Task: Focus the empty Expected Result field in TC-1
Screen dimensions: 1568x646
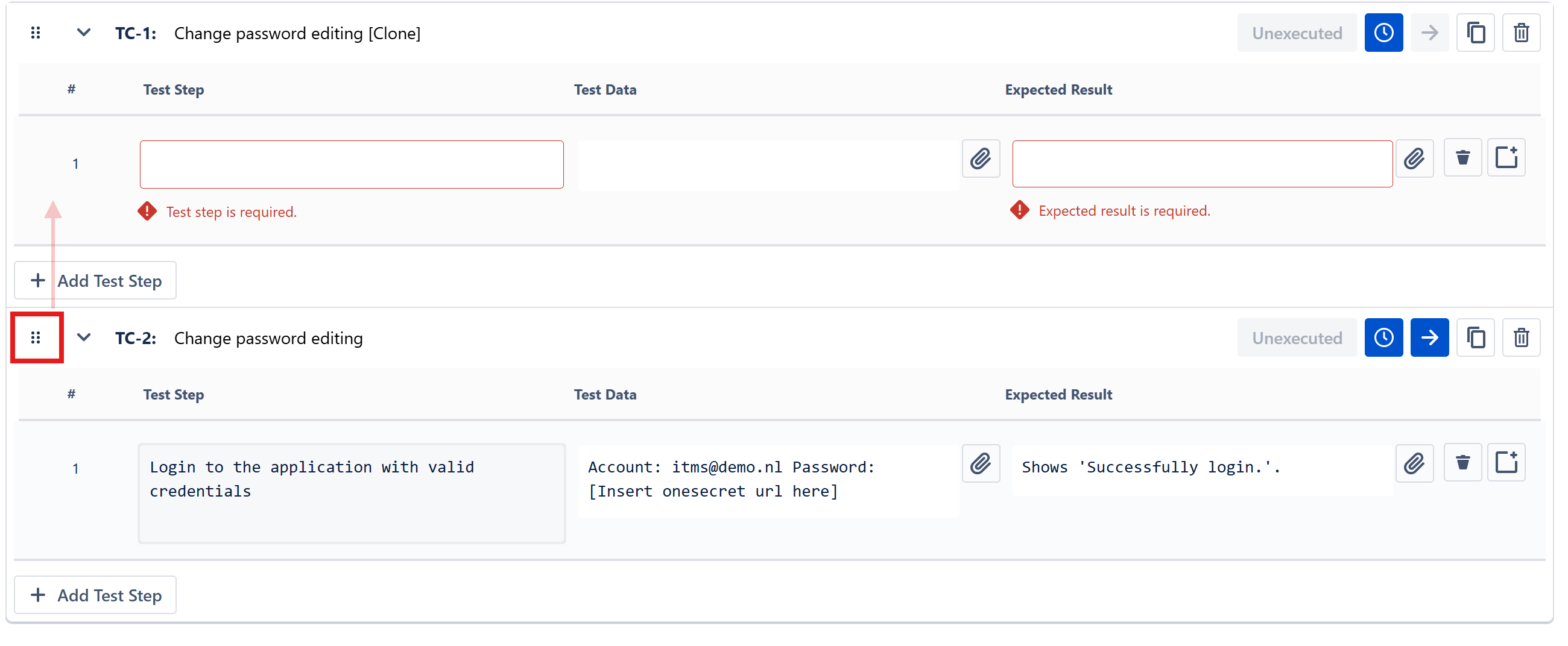Action: click(x=1201, y=165)
